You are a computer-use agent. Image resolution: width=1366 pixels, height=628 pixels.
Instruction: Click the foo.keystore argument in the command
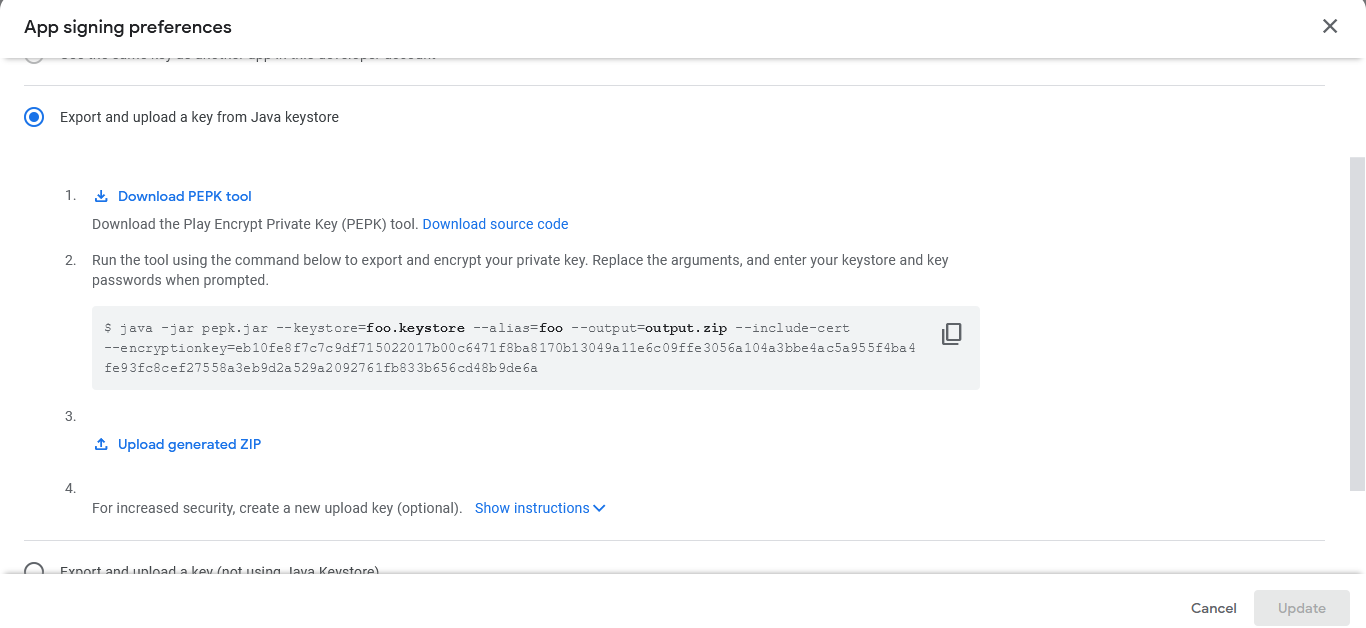[415, 328]
